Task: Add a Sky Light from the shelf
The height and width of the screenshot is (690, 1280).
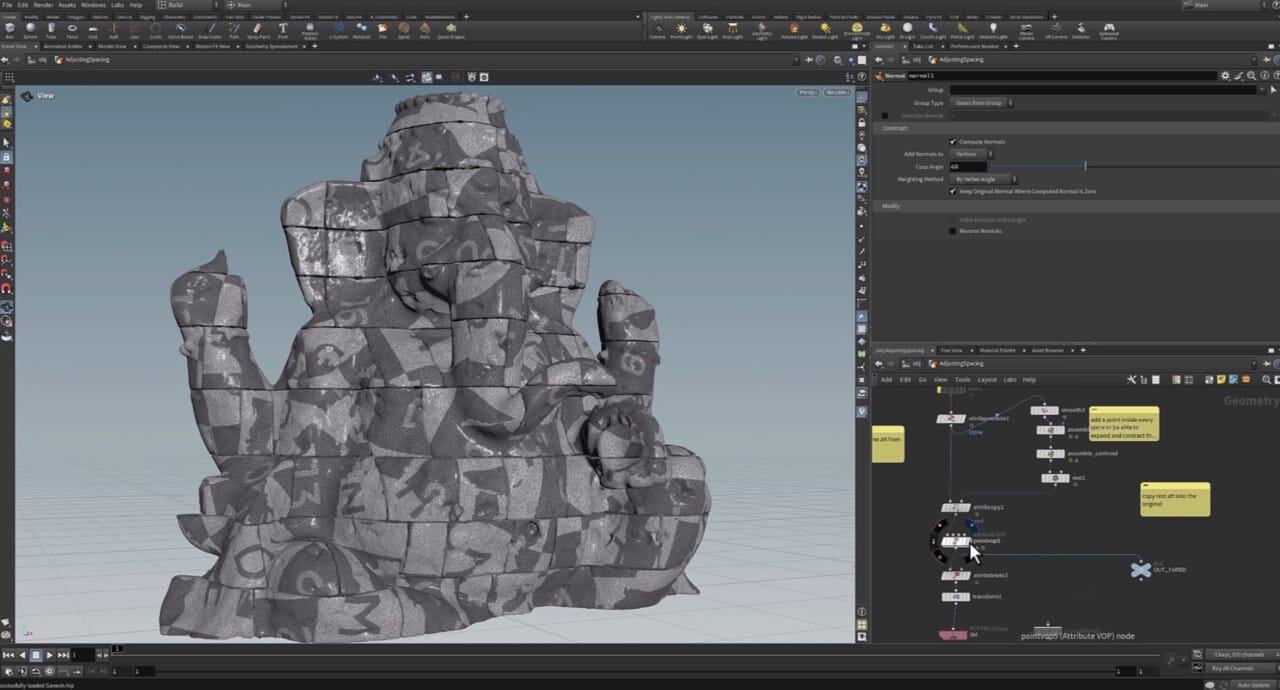Action: coord(885,30)
